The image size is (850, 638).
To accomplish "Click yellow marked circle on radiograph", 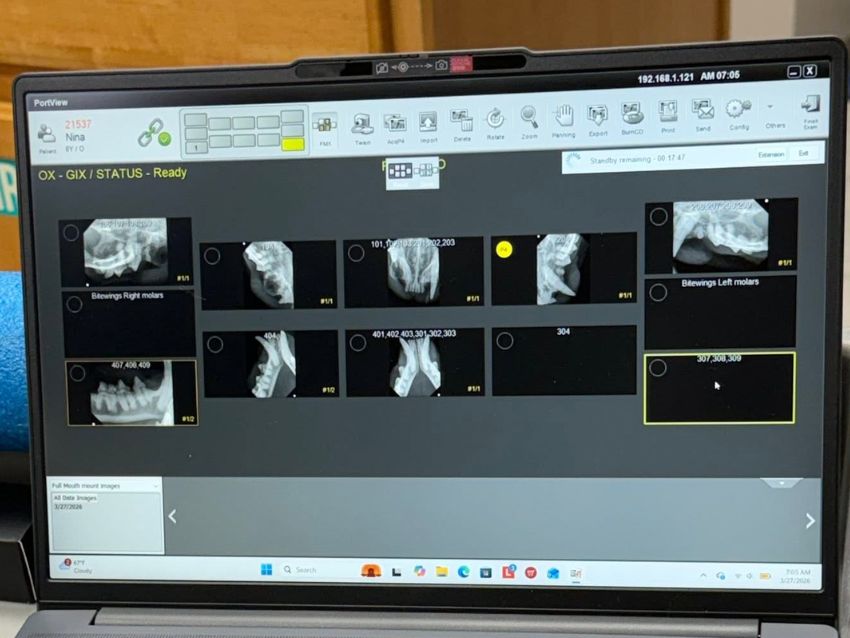I will pyautogui.click(x=504, y=249).
